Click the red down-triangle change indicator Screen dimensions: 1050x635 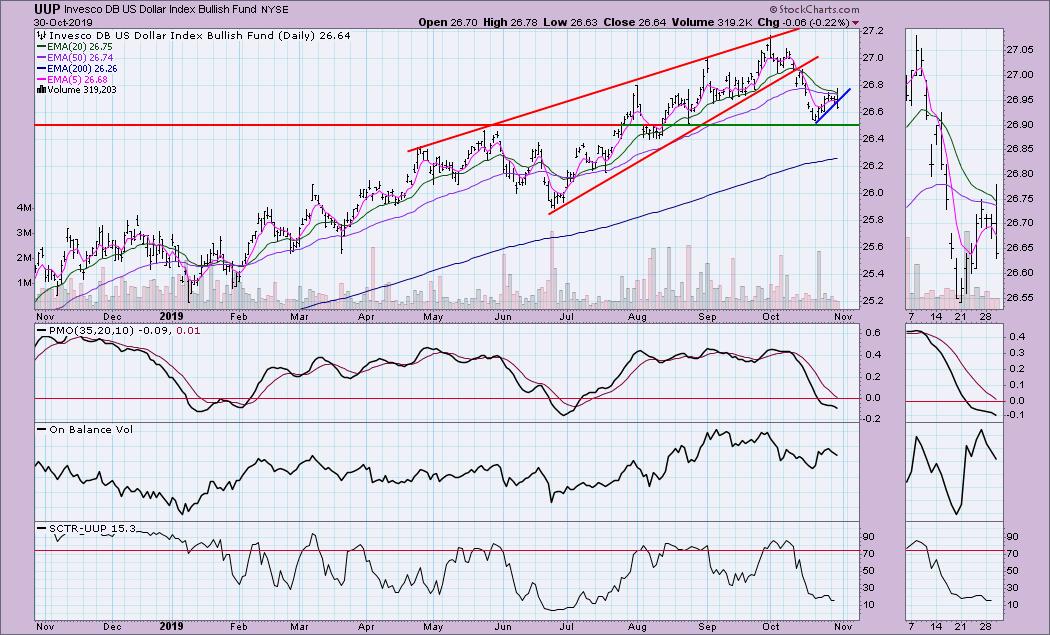855,23
